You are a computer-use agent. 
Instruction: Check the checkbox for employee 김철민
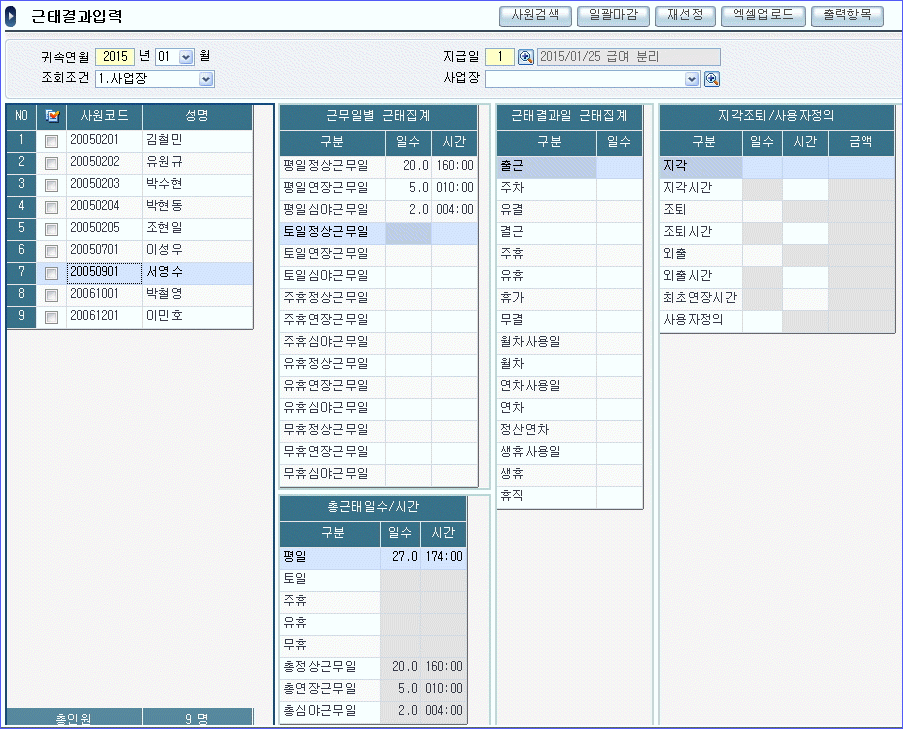point(52,142)
